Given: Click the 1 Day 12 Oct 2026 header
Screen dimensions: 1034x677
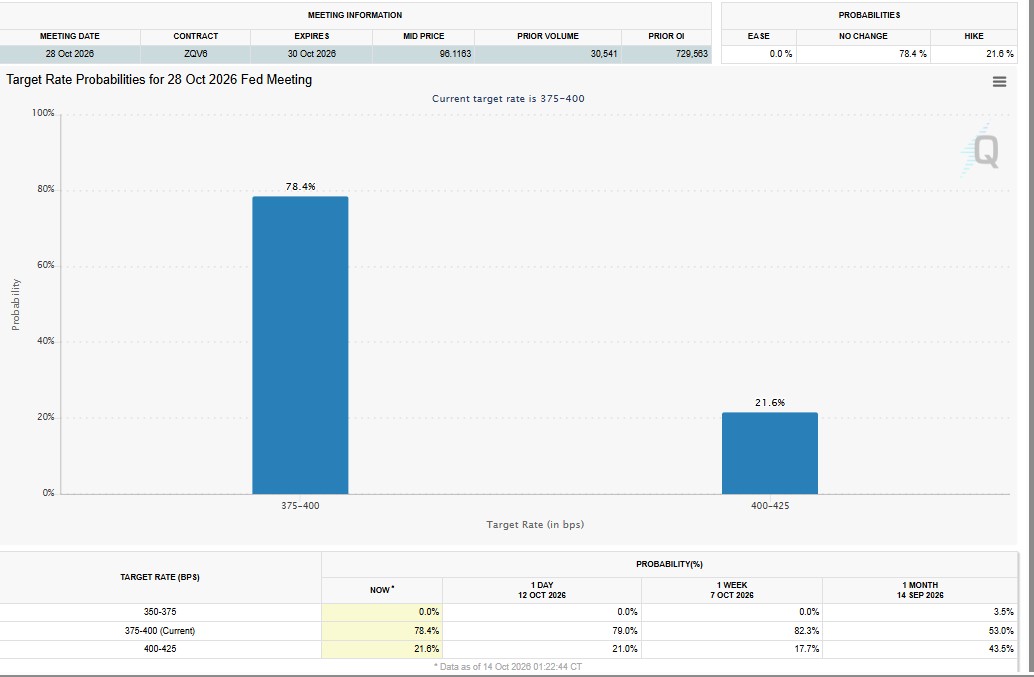Looking at the screenshot, I should click(541, 590).
